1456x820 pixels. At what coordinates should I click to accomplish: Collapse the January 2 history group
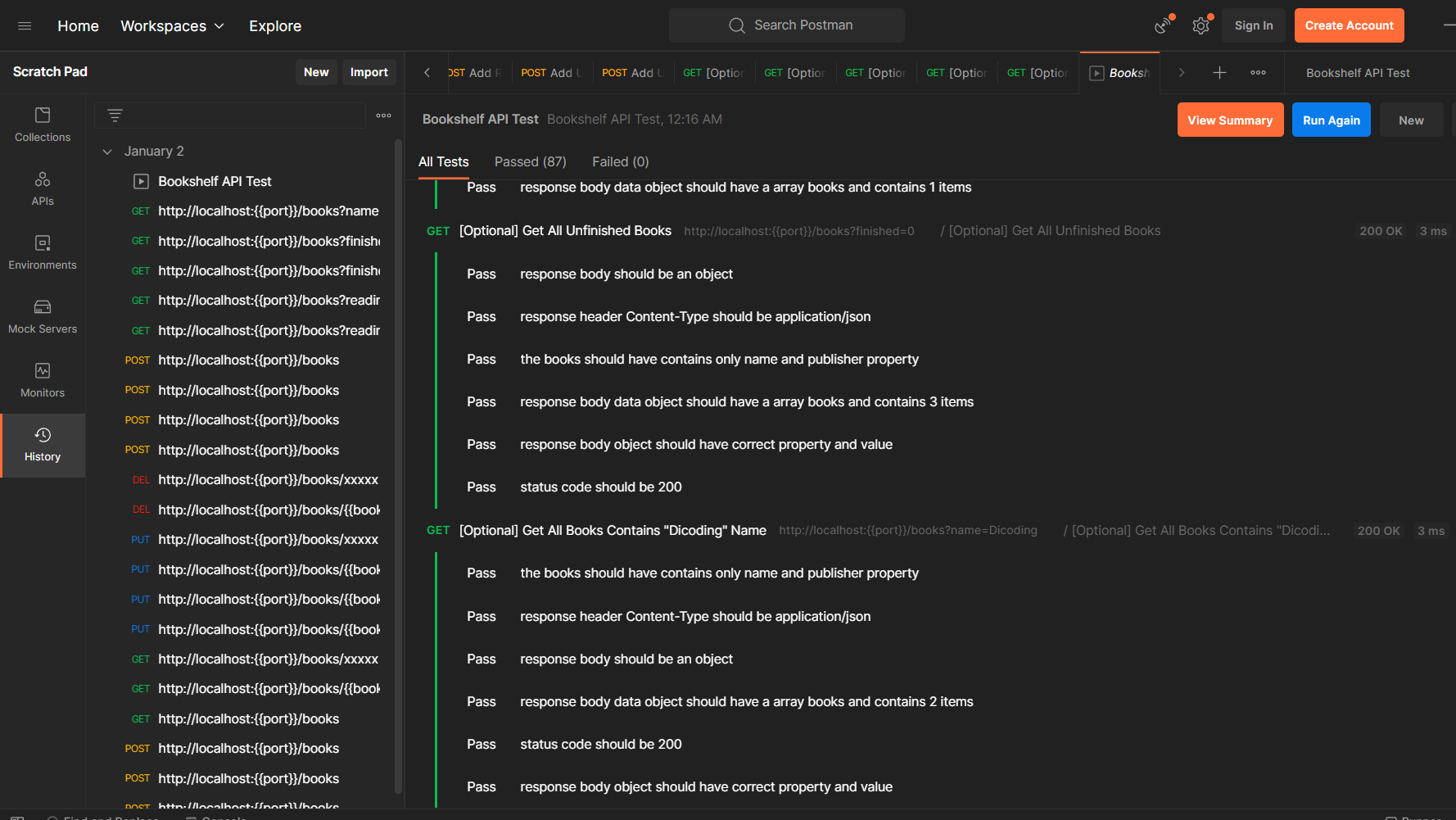[107, 152]
